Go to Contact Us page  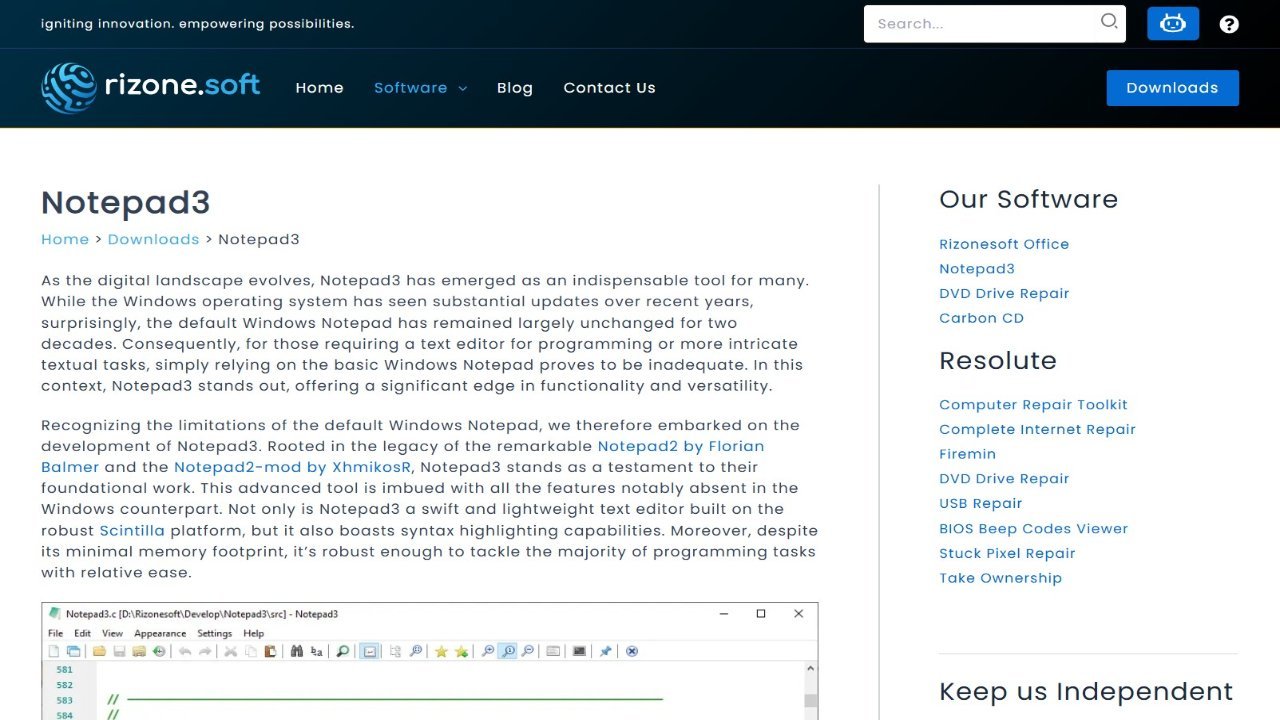click(x=609, y=88)
